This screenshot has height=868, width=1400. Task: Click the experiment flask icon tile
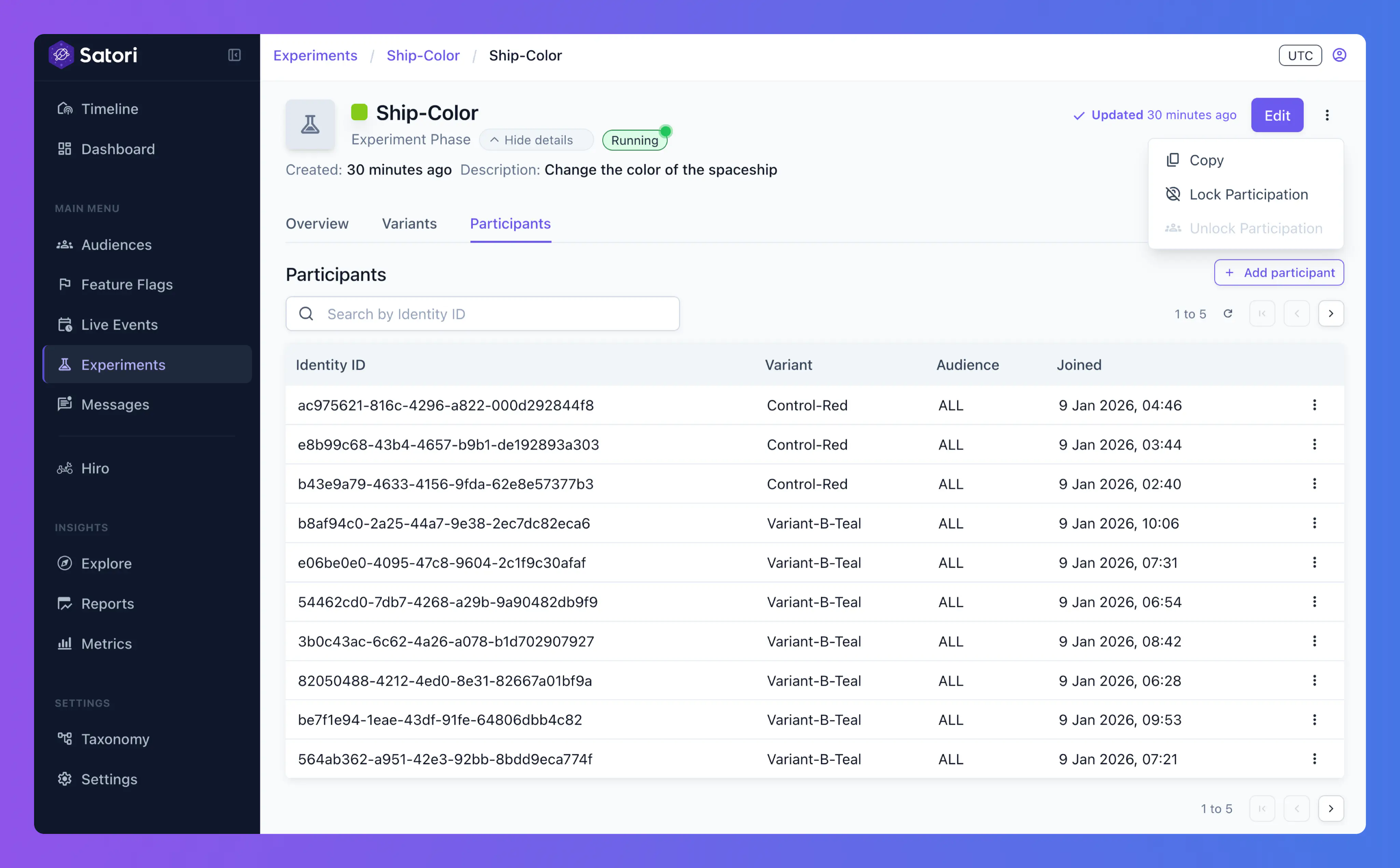tap(310, 125)
